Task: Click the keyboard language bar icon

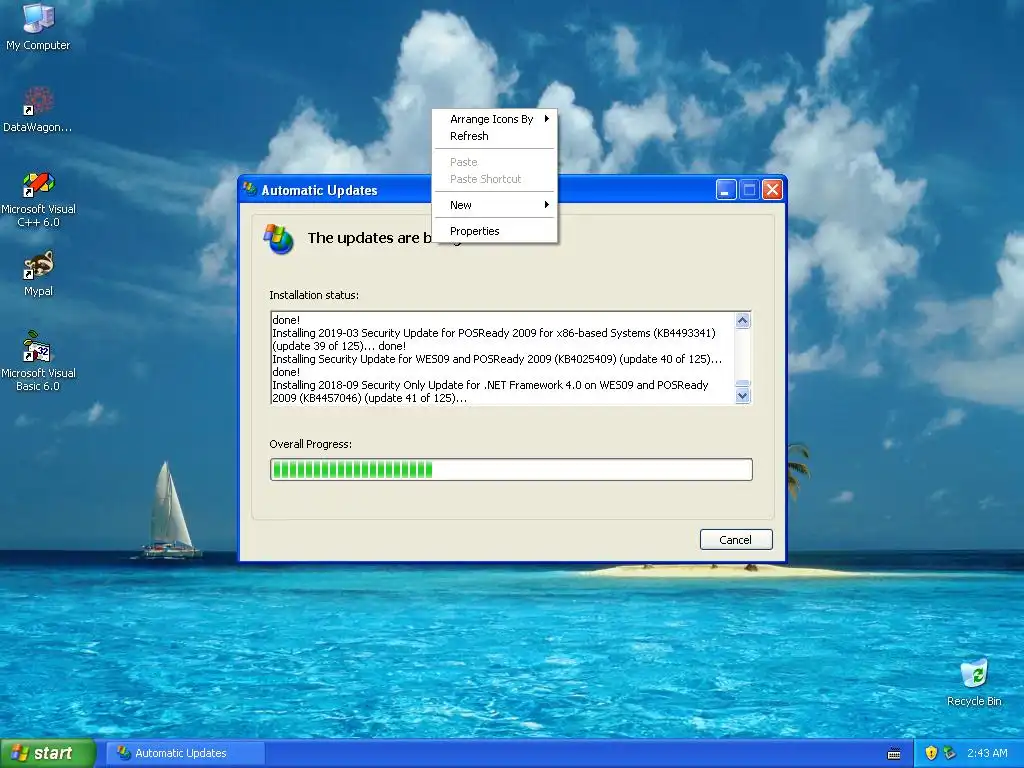Action: [894, 754]
